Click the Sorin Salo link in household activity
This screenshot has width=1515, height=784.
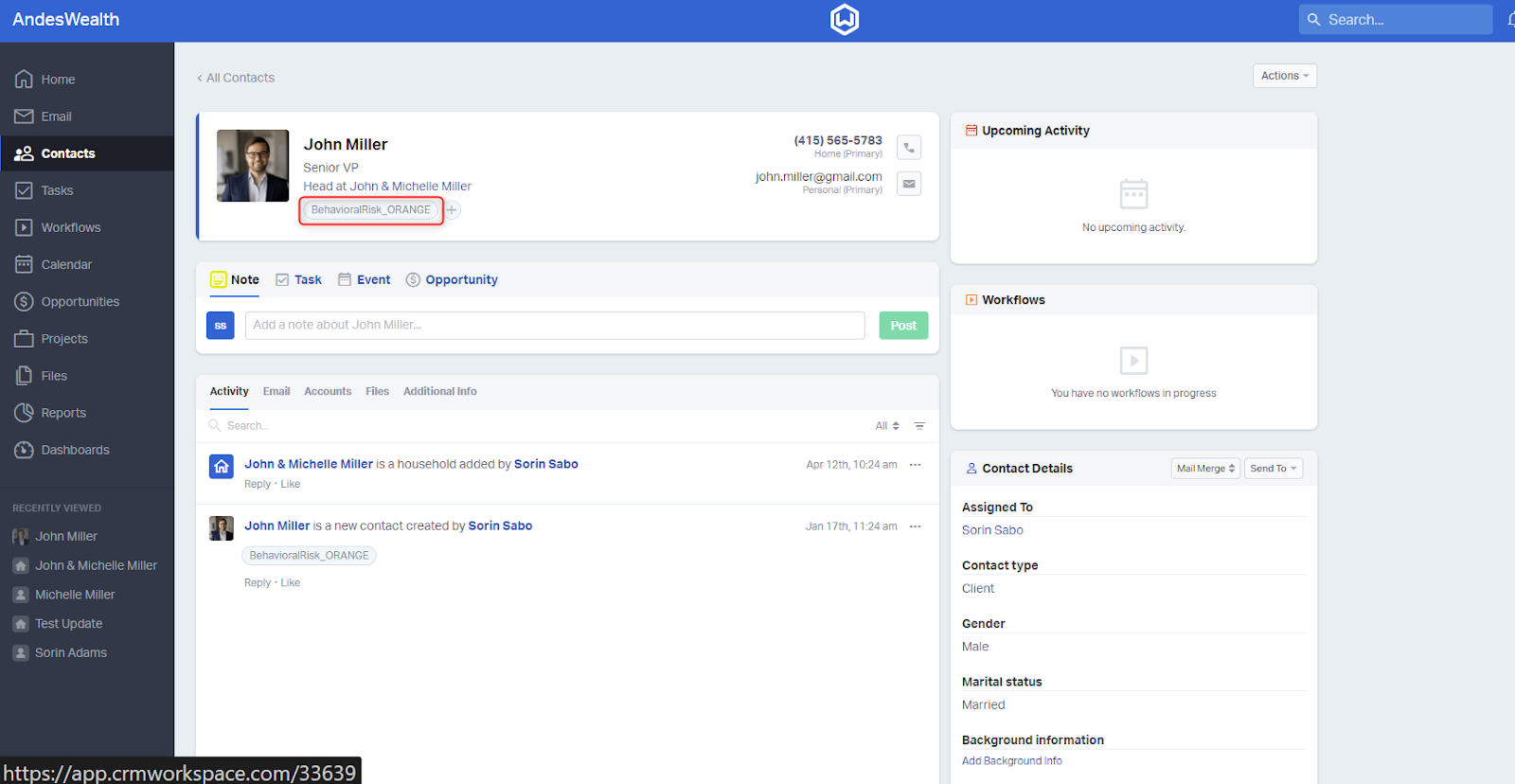546,464
